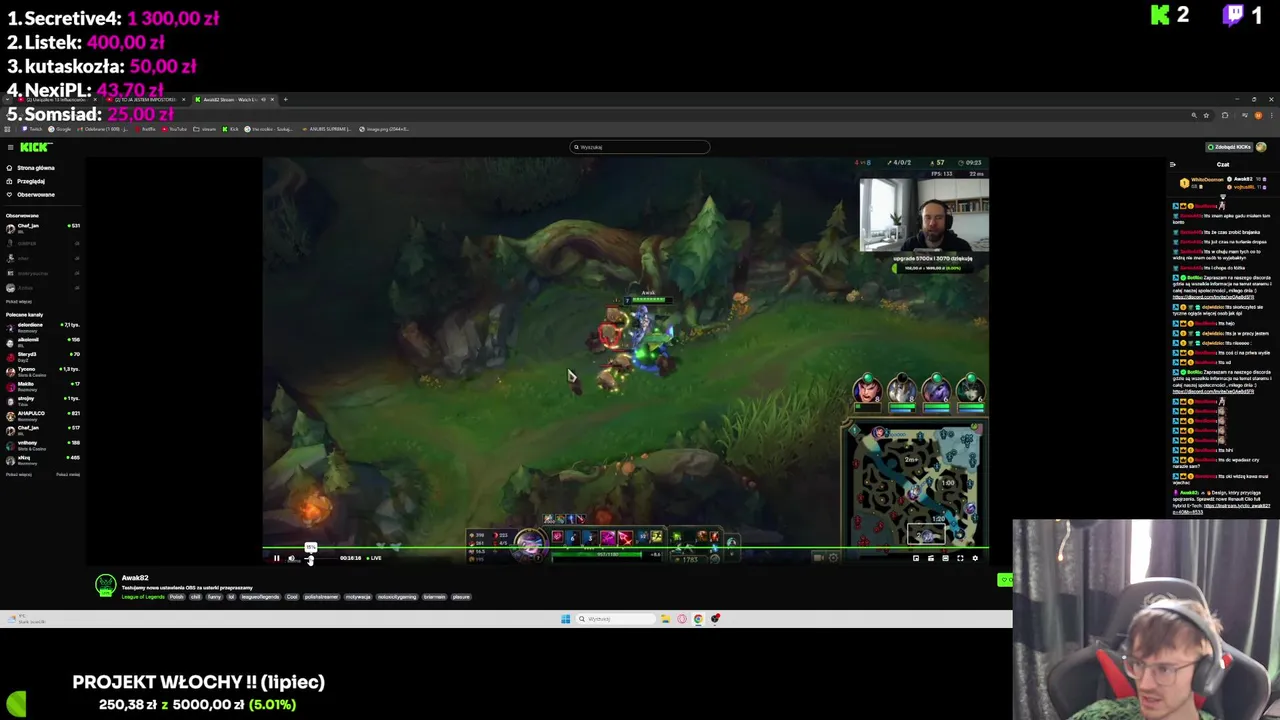Click the KICK logo
The image size is (1280, 720).
pos(35,147)
